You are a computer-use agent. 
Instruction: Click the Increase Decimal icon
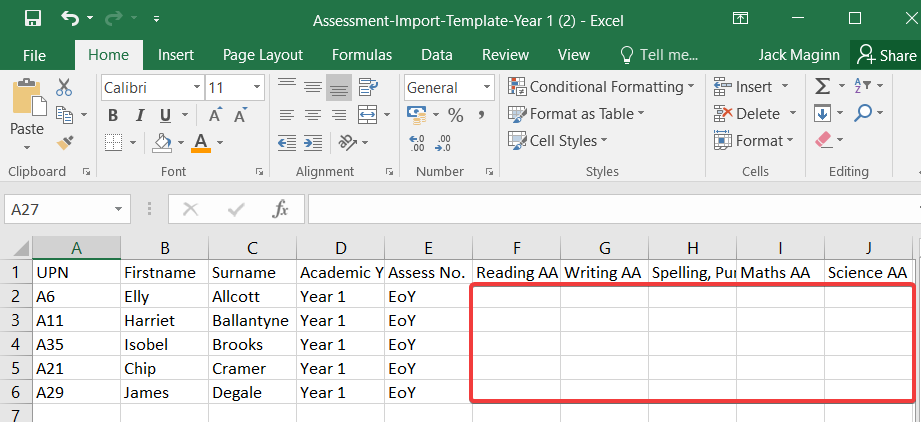click(x=417, y=143)
